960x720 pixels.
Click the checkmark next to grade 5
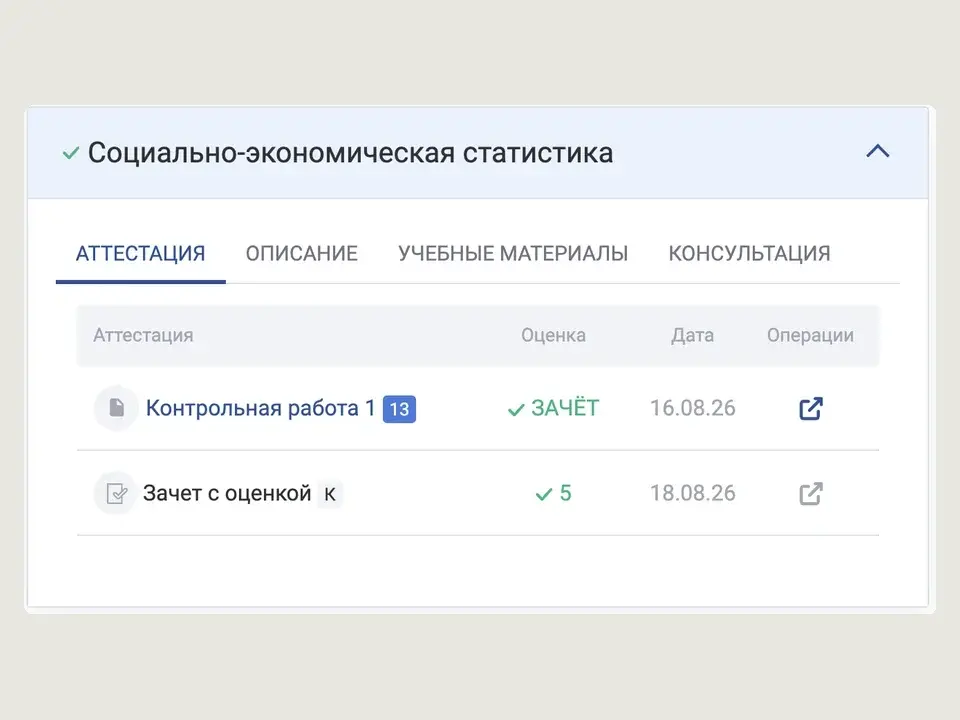pyautogui.click(x=544, y=494)
